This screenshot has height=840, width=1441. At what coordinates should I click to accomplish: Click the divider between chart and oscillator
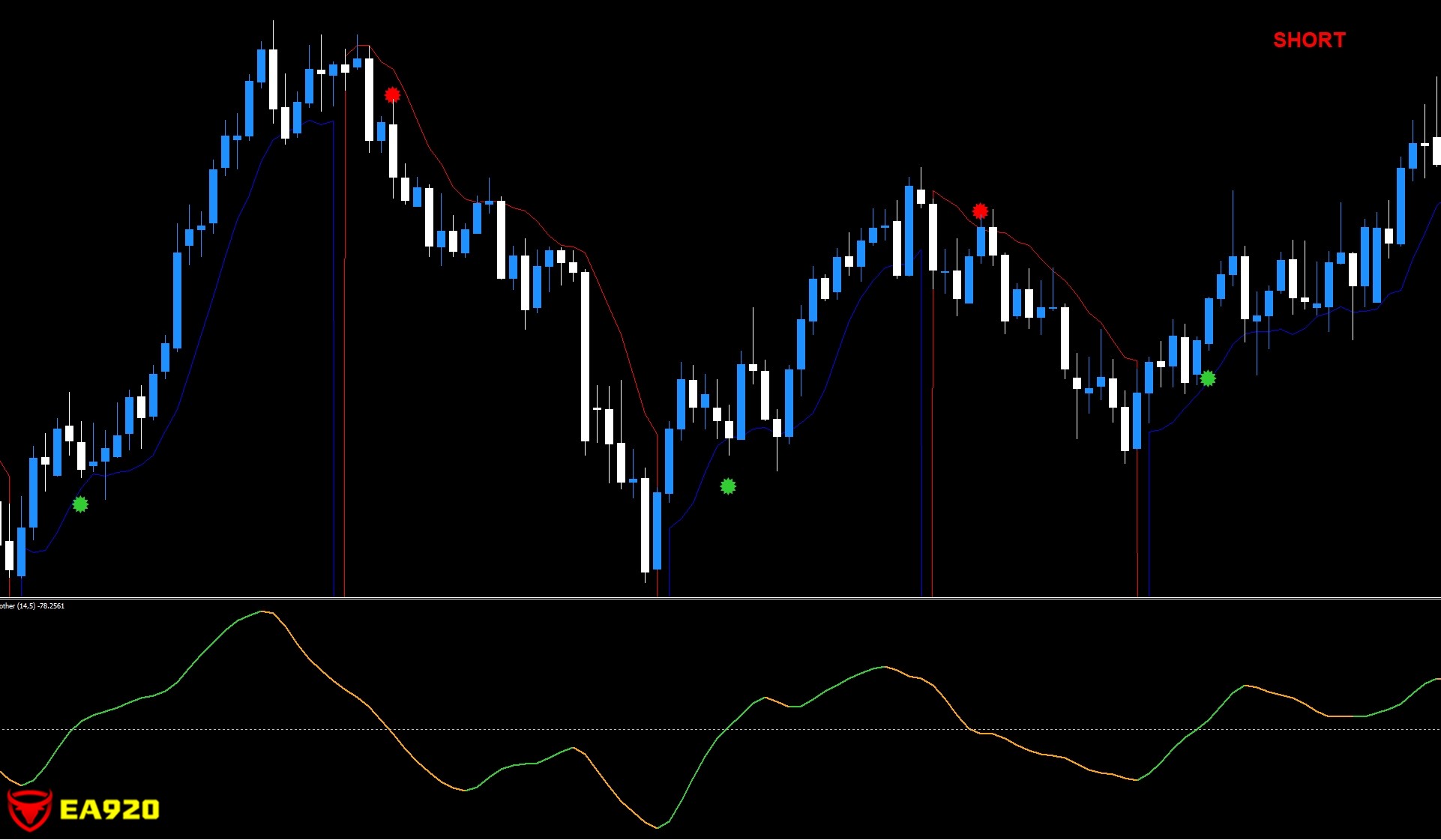(x=720, y=598)
